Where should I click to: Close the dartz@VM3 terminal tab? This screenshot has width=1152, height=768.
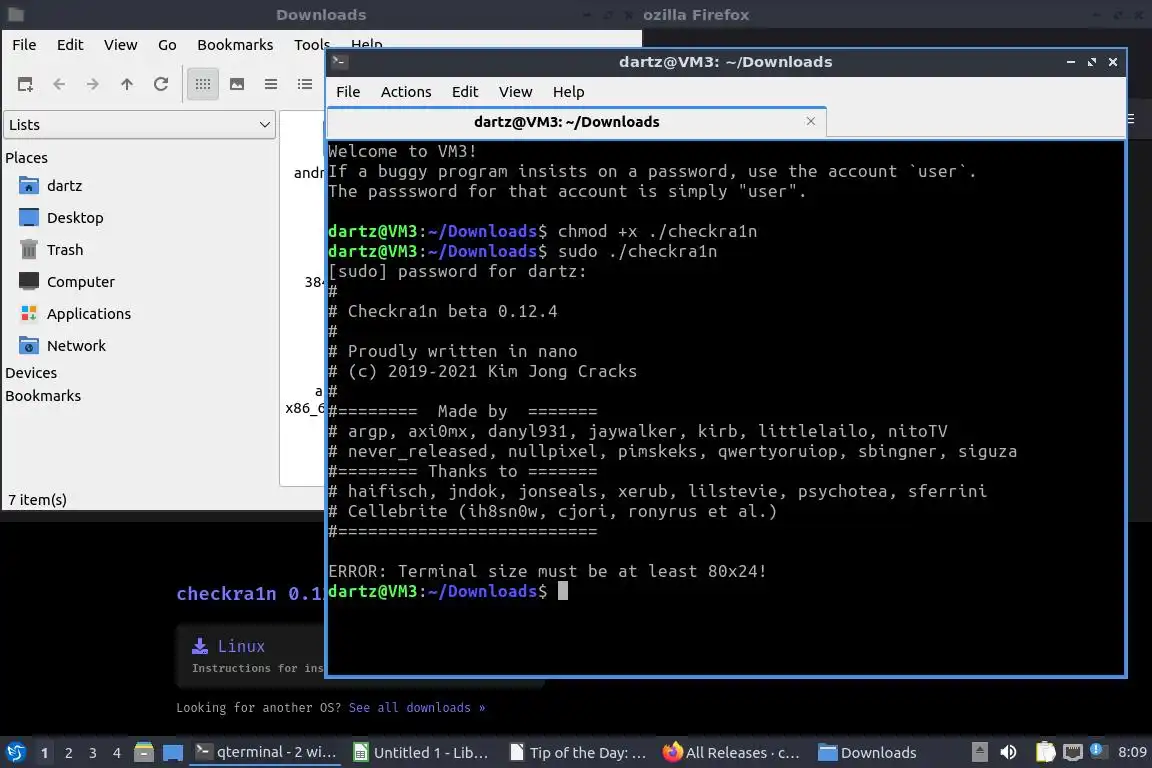pyautogui.click(x=810, y=121)
